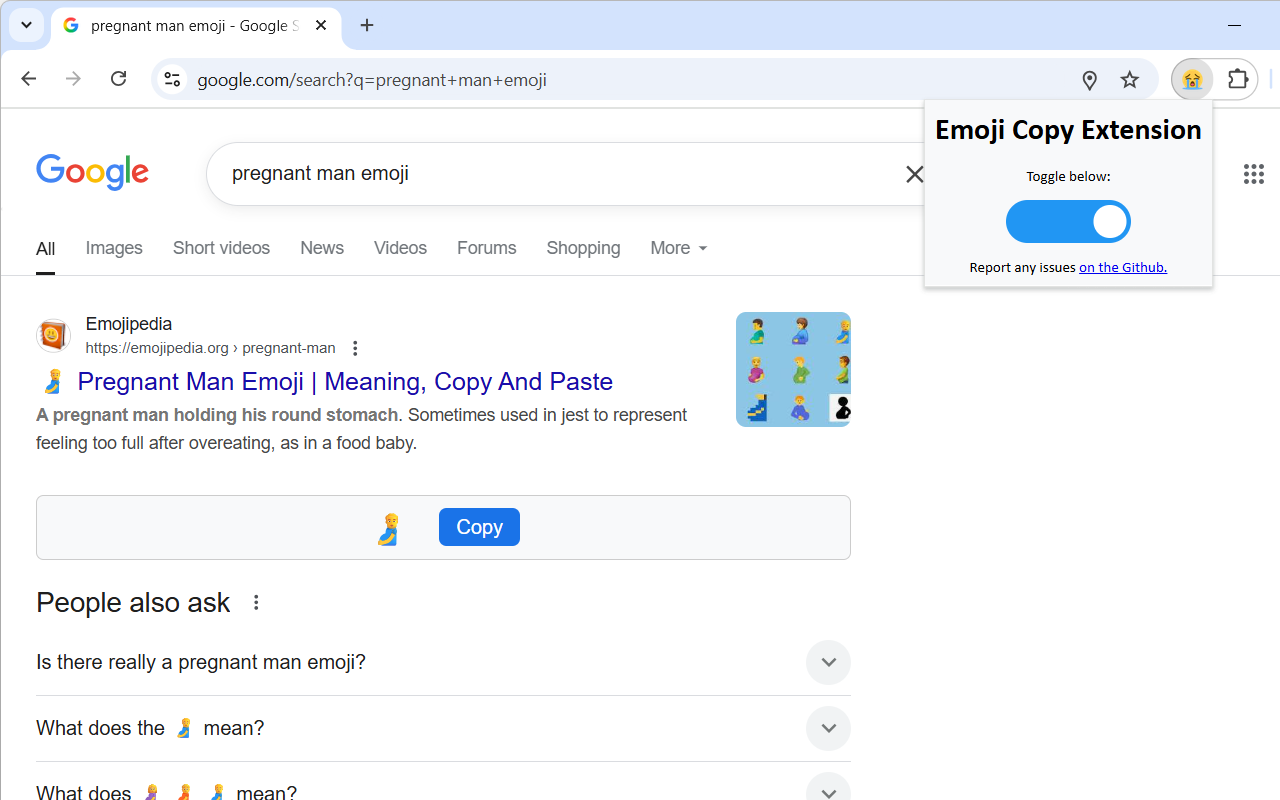This screenshot has height=800, width=1280.
Task: Switch to the Videos tab
Action: [x=400, y=248]
